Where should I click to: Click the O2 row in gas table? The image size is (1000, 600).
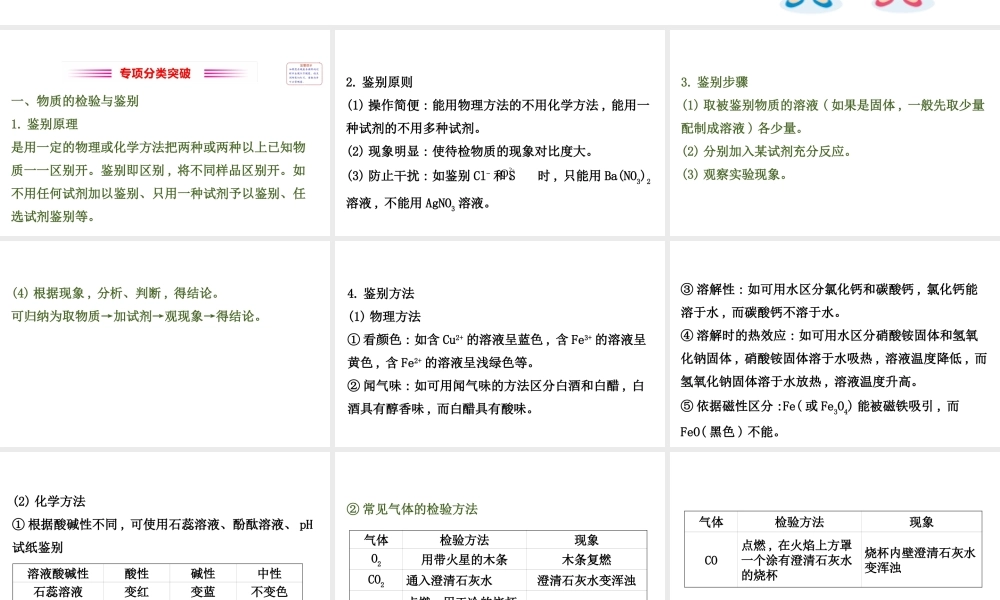click(x=376, y=561)
